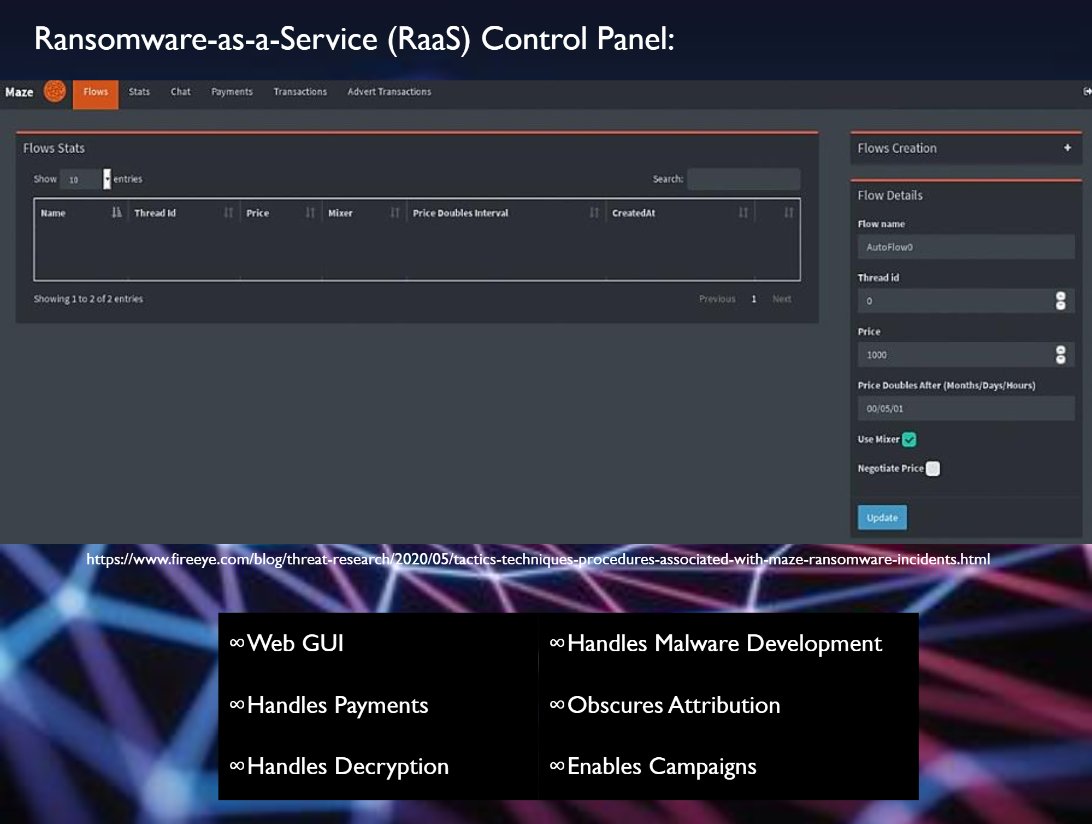Click the Maze brand name text
This screenshot has height=824, width=1092.
tap(20, 92)
